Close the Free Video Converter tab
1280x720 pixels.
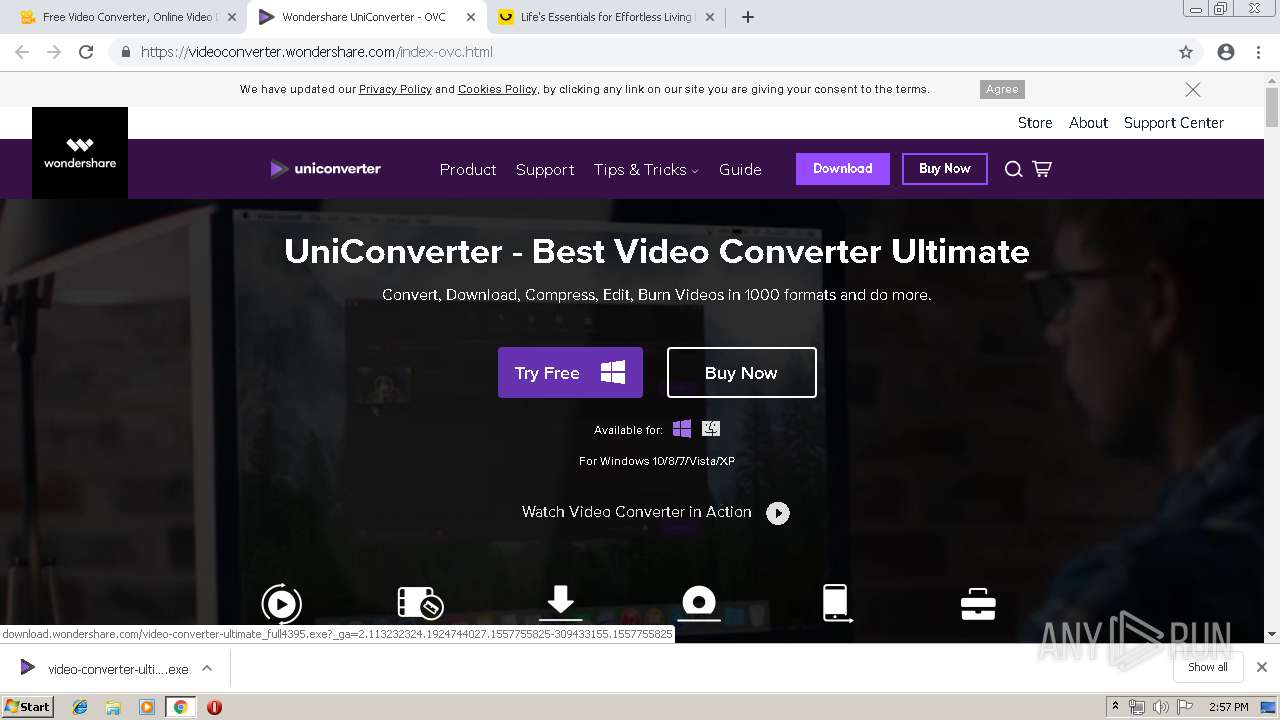coord(232,17)
